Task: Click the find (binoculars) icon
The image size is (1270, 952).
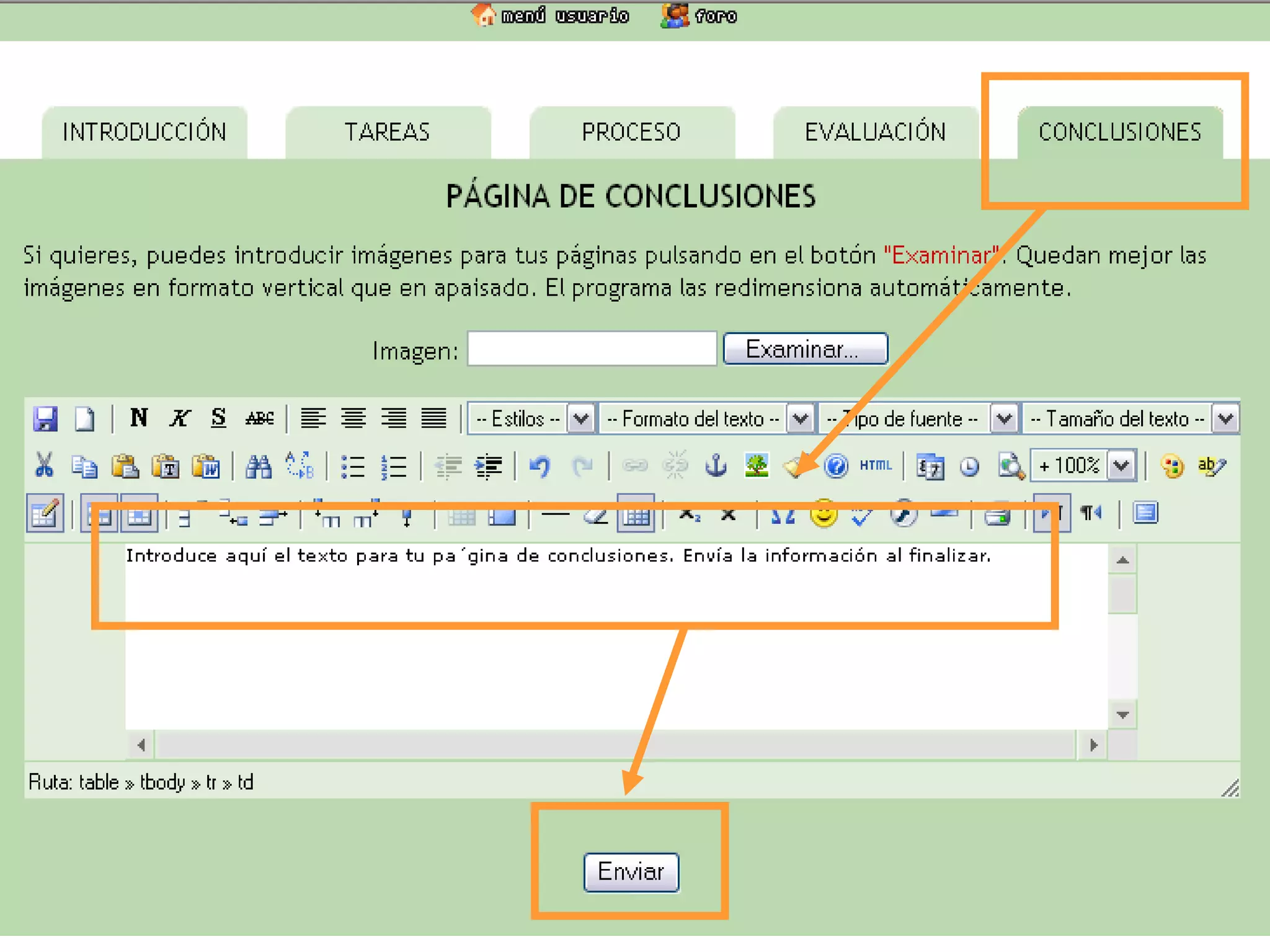Action: click(x=259, y=466)
